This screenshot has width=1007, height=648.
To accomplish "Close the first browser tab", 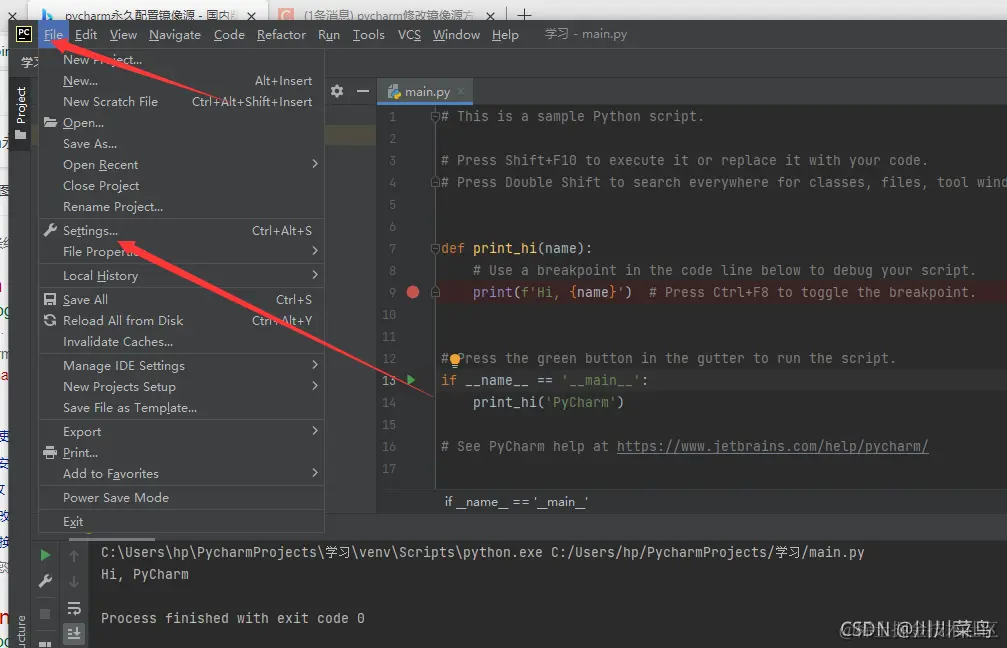I will [252, 15].
